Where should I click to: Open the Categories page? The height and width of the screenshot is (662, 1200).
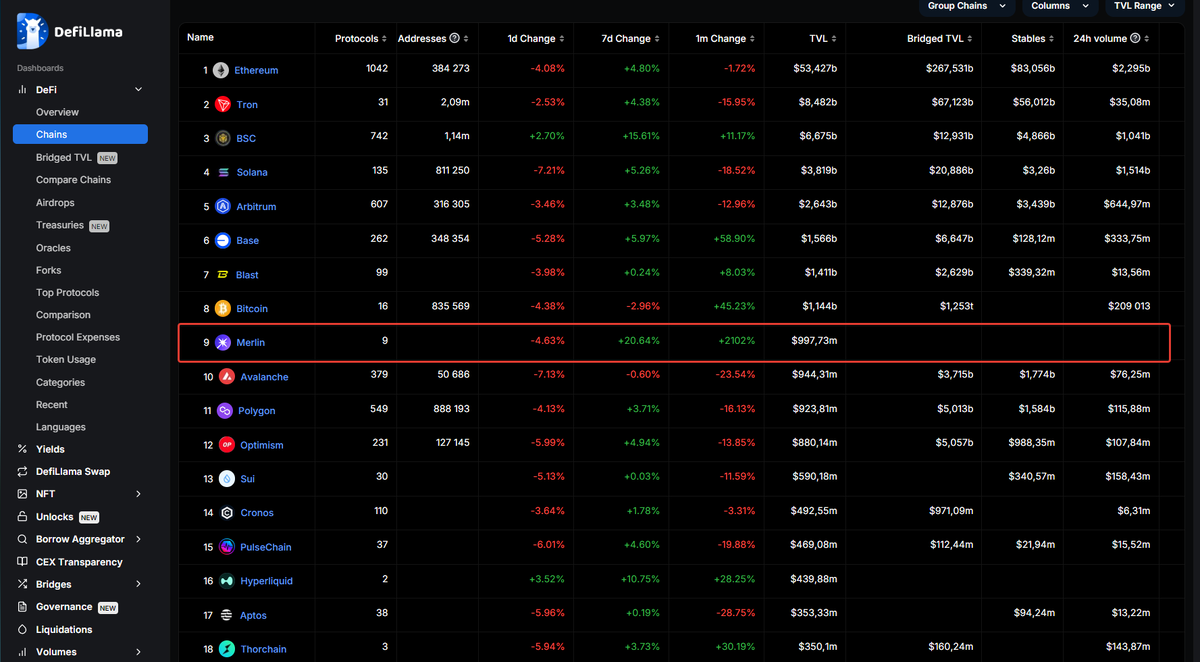tap(60, 382)
